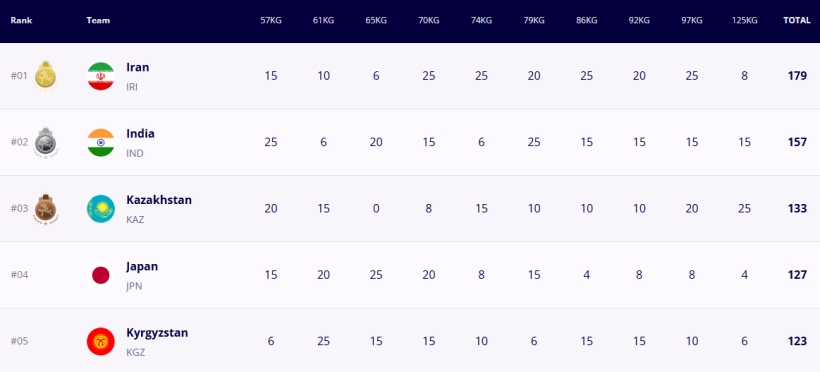The width and height of the screenshot is (820, 372).
Task: Open the Kazakhstan team name link
Action: (x=159, y=200)
